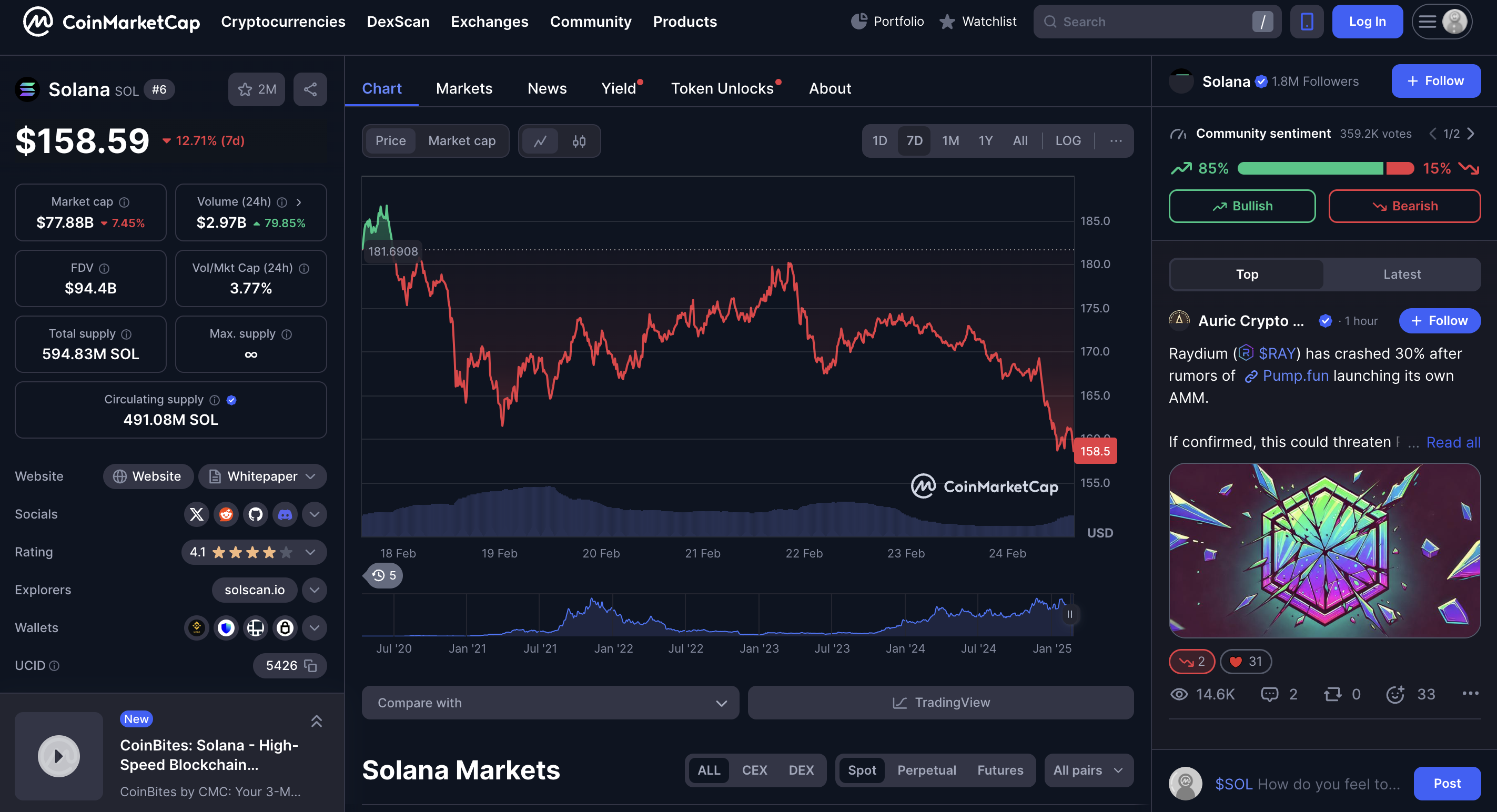Open post more options ellipsis
This screenshot has width=1497, height=812.
point(1470,694)
